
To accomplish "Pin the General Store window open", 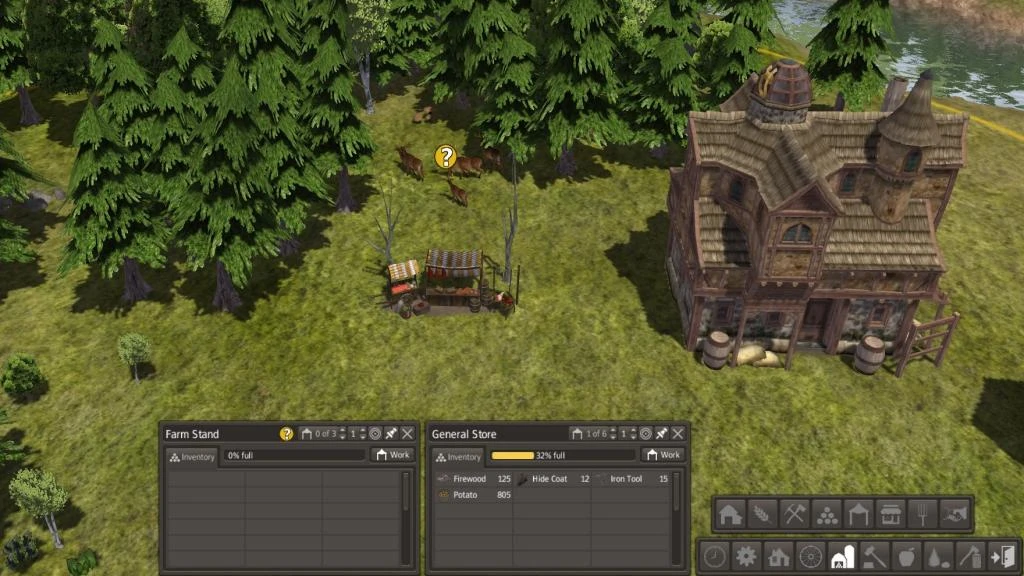I will coord(661,434).
